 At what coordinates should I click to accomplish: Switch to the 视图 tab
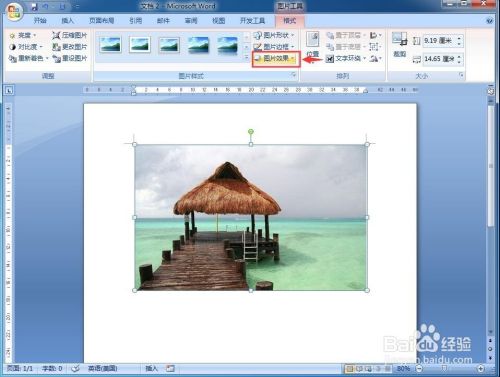(219, 21)
